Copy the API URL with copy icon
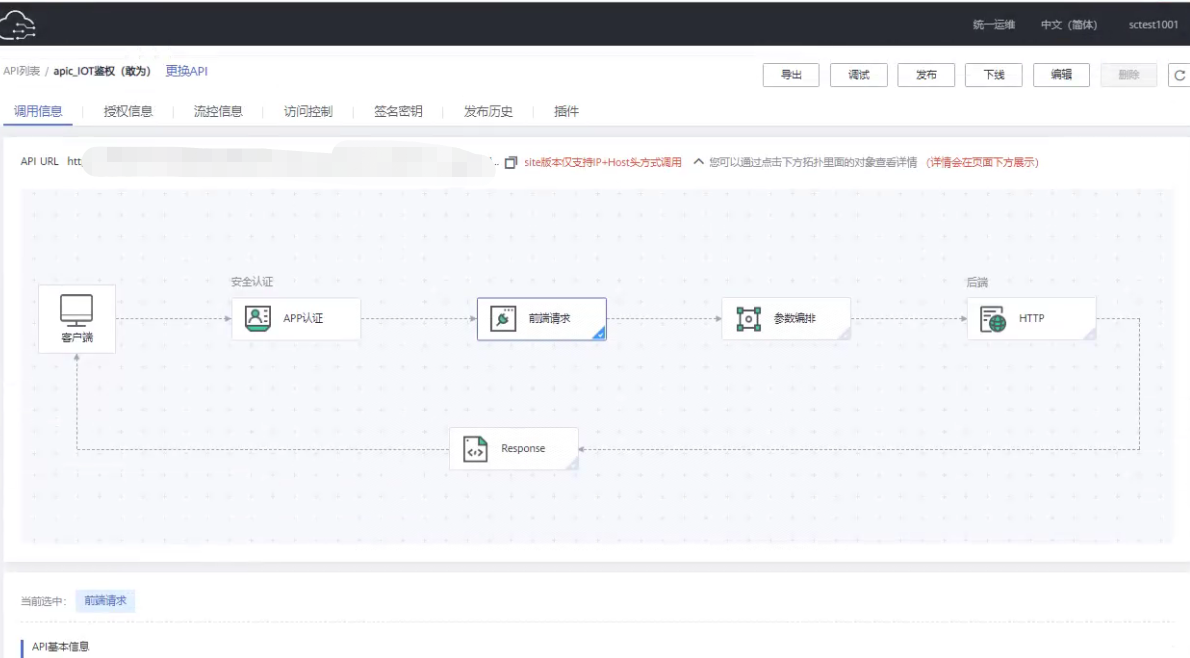The height and width of the screenshot is (658, 1190). point(511,162)
